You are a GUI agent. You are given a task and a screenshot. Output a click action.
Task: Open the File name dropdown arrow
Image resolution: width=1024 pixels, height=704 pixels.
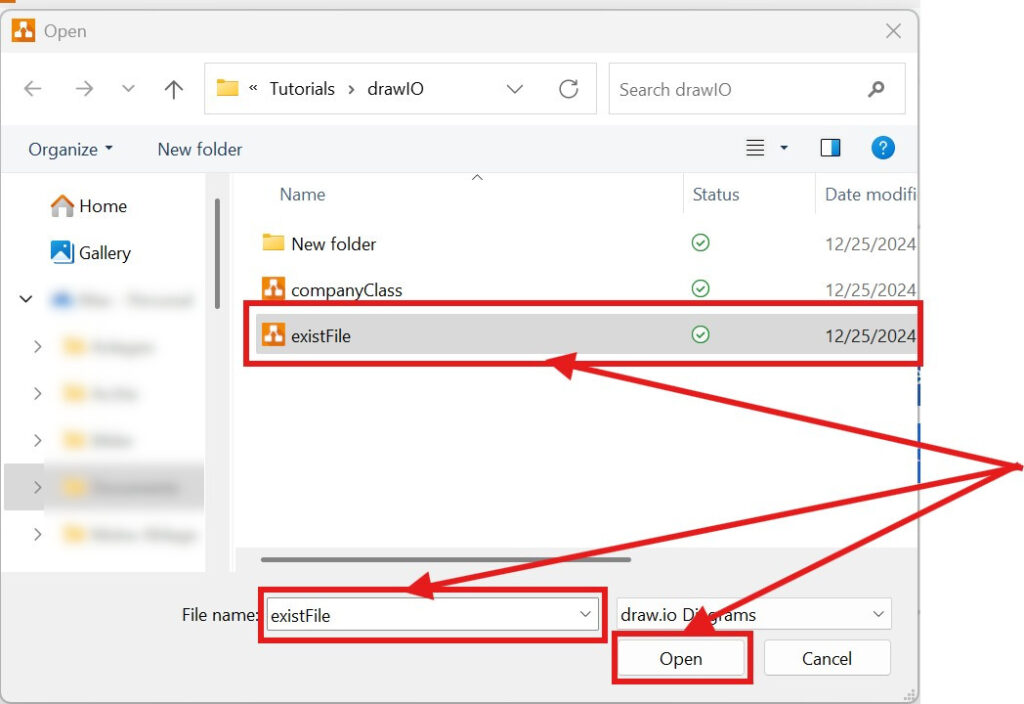click(585, 614)
